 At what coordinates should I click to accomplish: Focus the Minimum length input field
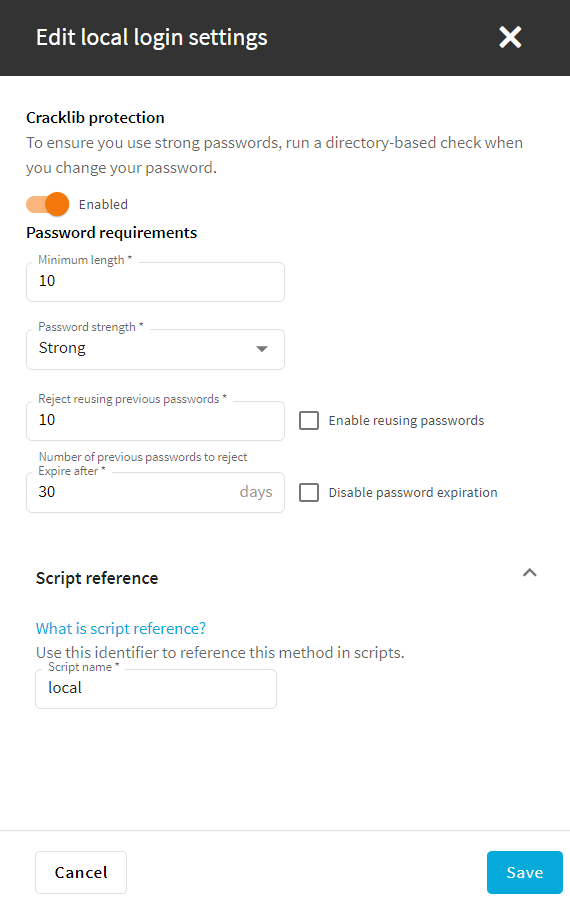[x=155, y=282]
